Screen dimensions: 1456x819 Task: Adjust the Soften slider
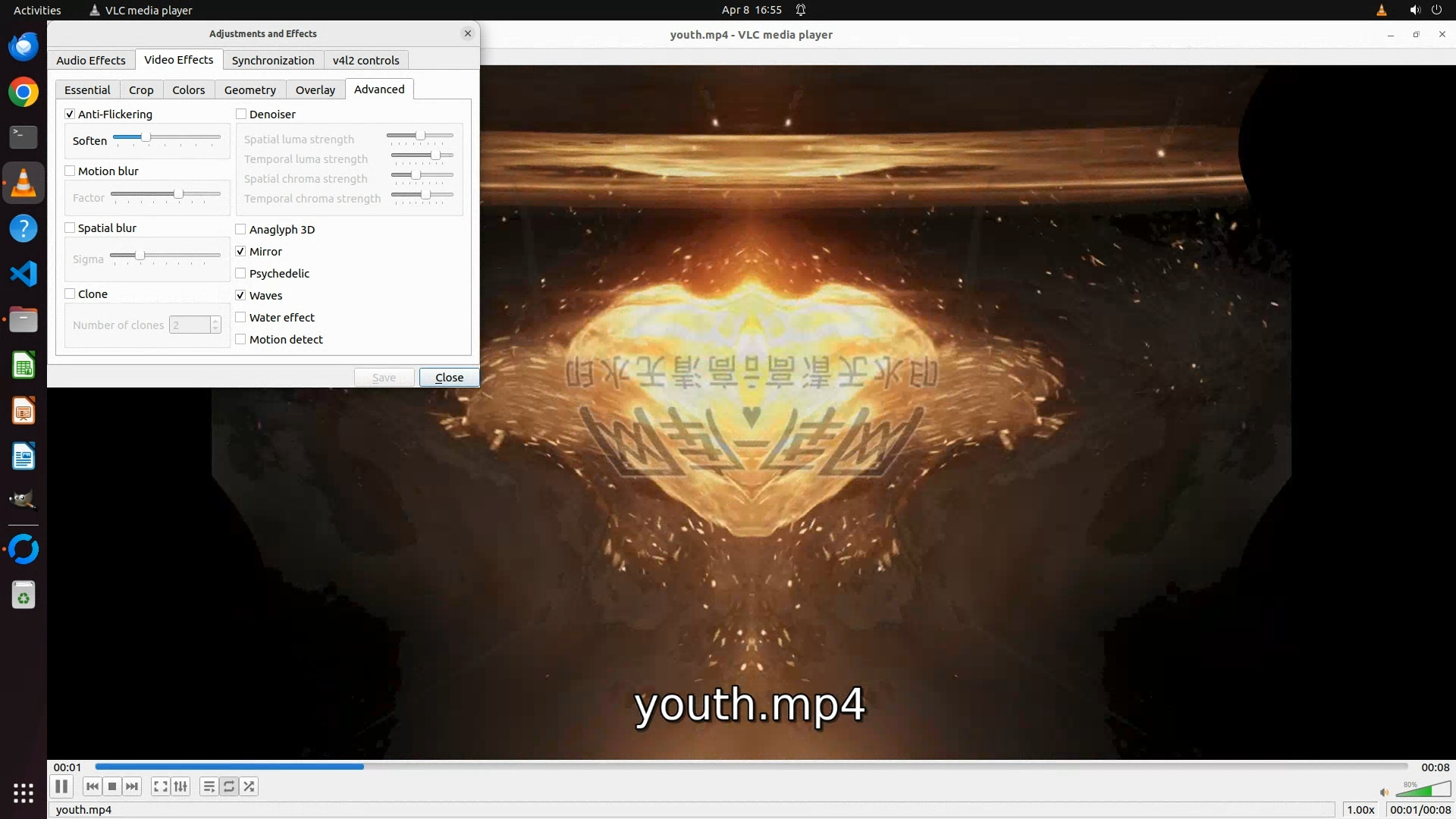tap(146, 137)
